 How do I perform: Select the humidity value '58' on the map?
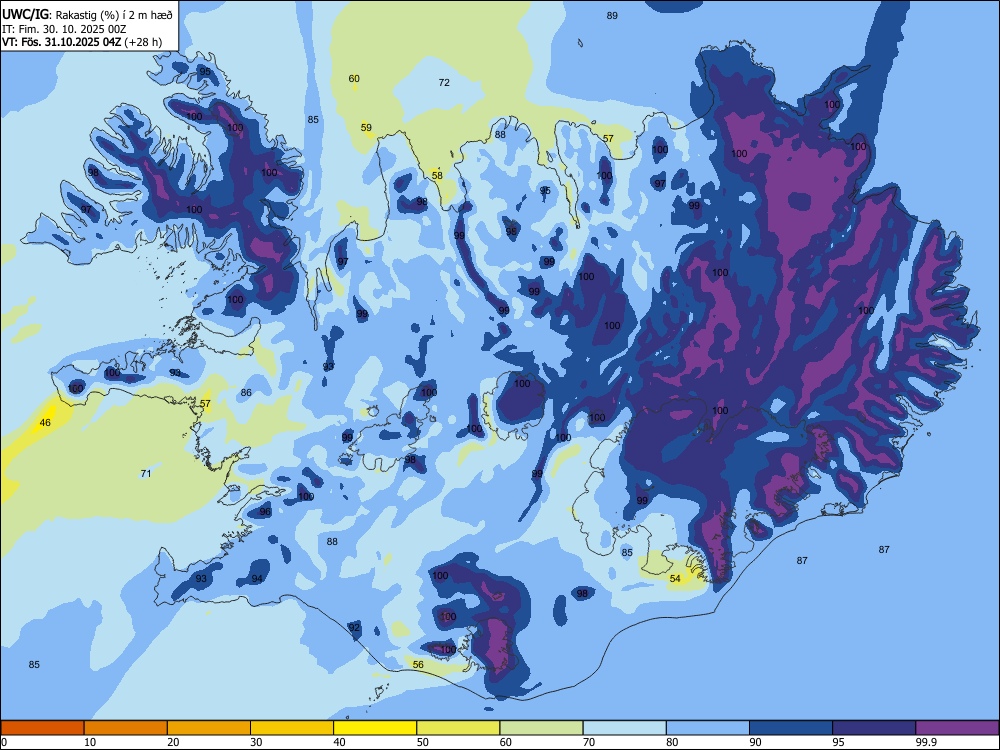tap(437, 175)
